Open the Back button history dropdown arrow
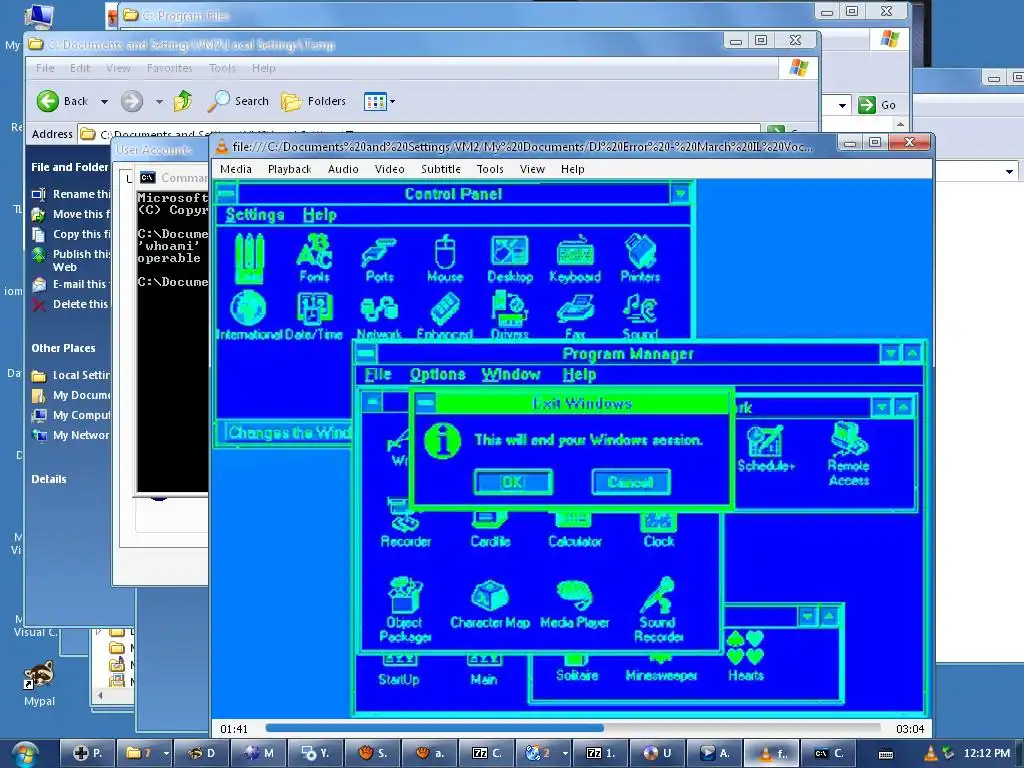The width and height of the screenshot is (1024, 768). coord(104,101)
